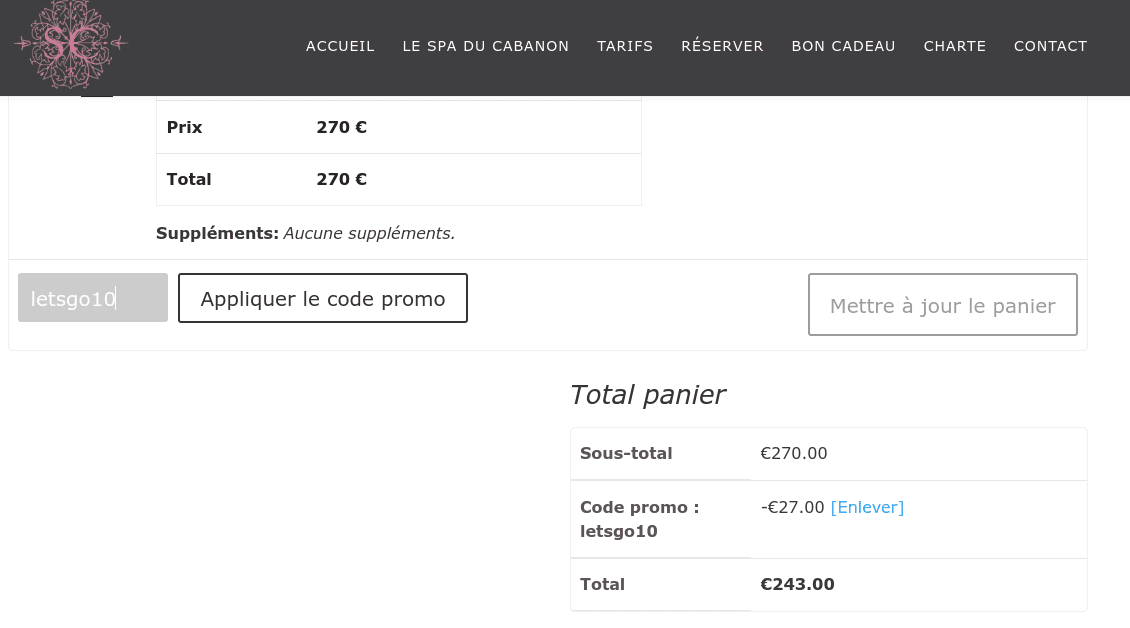The height and width of the screenshot is (628, 1130).
Task: Click the final total €243.00 value
Action: (x=797, y=585)
